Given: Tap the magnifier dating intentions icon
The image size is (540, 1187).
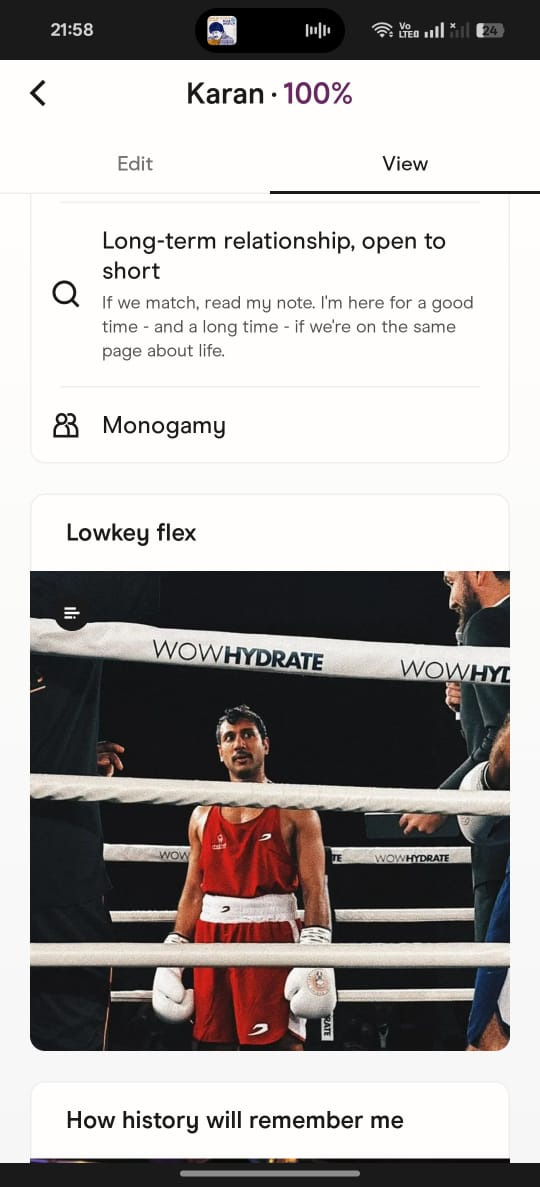Looking at the screenshot, I should (x=66, y=294).
